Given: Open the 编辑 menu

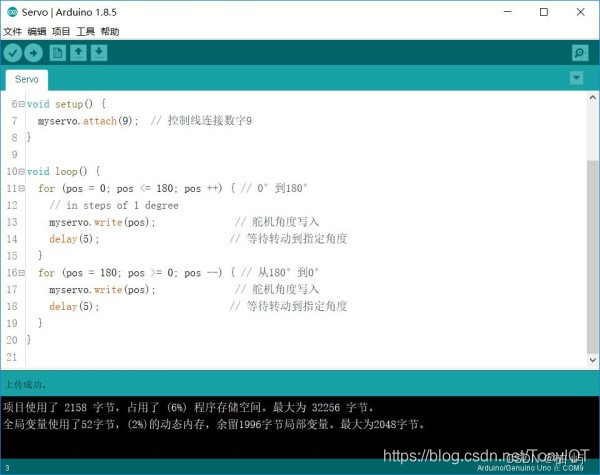Looking at the screenshot, I should pyautogui.click(x=37, y=31).
